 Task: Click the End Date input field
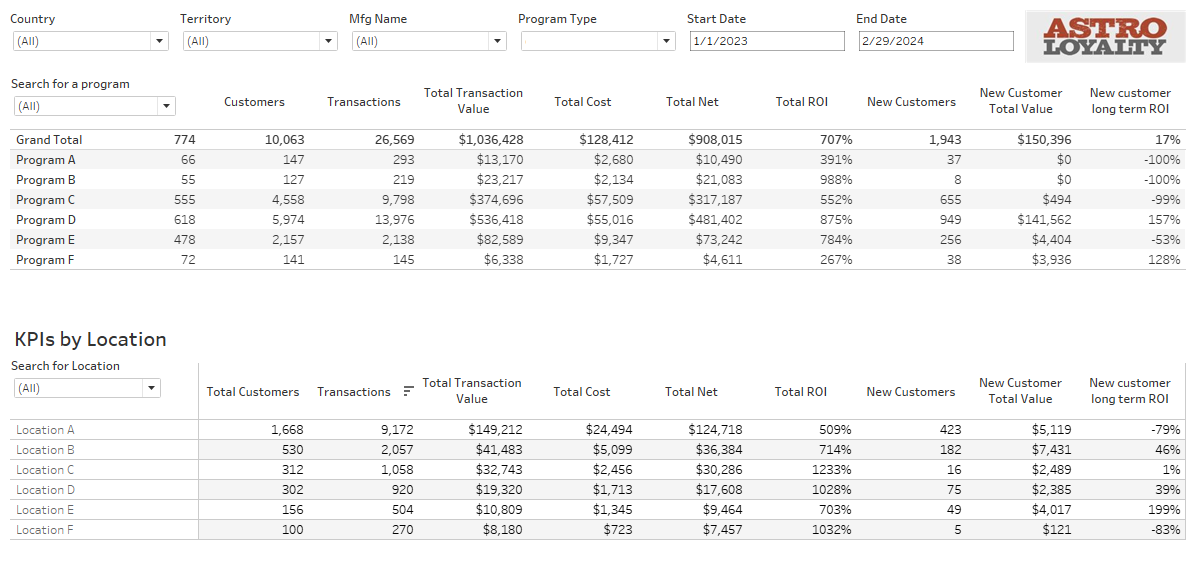click(x=935, y=41)
